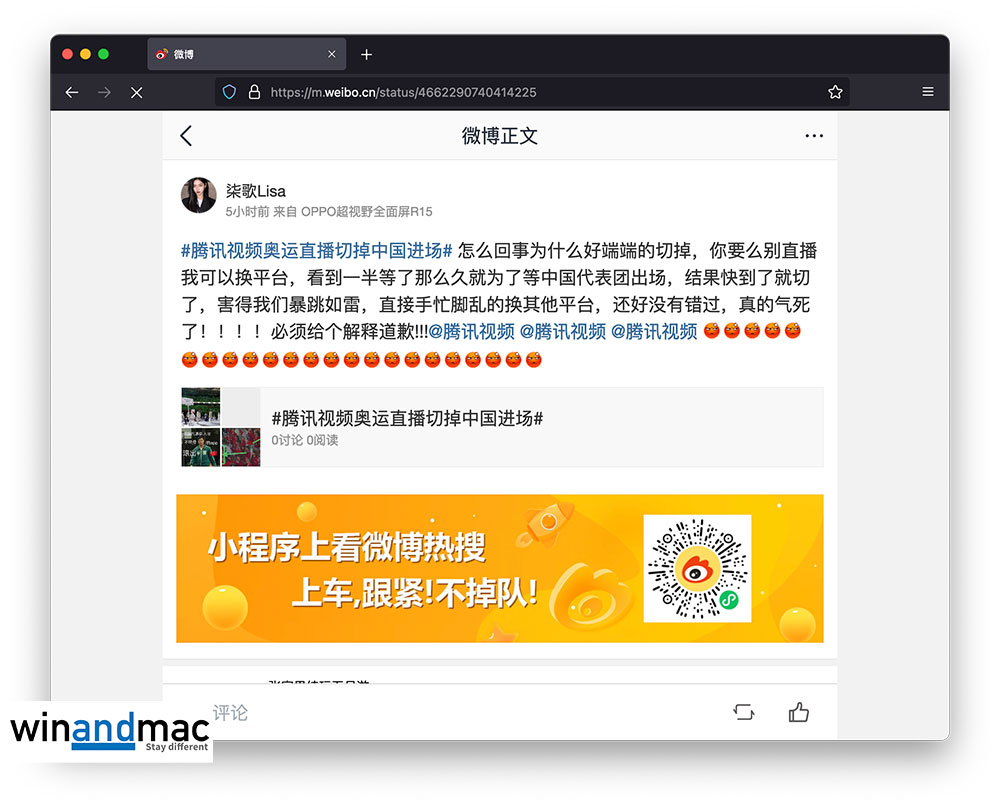1000x807 pixels.
Task: Open hashtag link at start of post
Action: point(316,250)
